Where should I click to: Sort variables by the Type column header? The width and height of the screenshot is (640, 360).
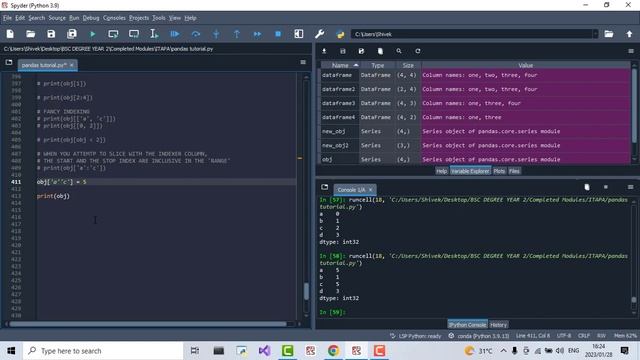pyautogui.click(x=378, y=65)
